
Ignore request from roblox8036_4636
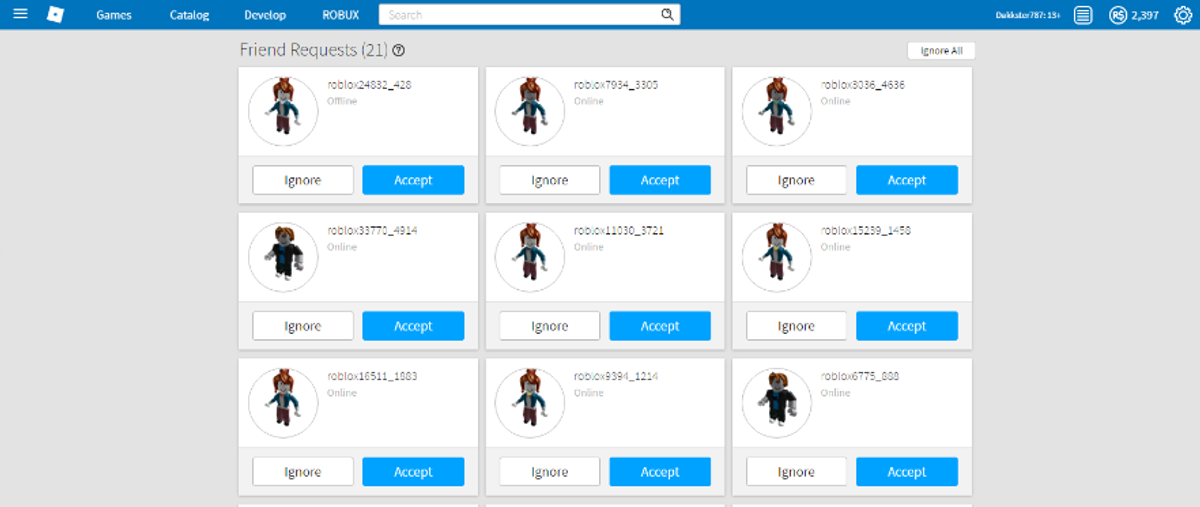tap(796, 180)
